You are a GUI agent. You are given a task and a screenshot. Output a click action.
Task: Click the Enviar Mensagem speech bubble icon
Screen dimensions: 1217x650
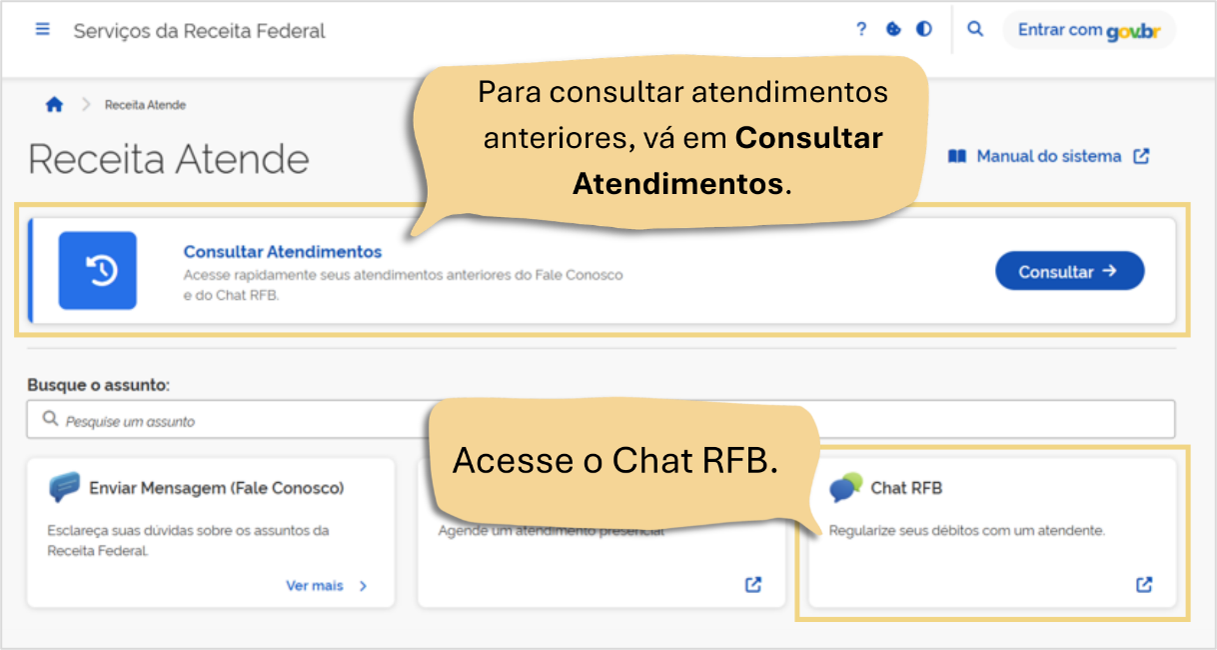[x=64, y=487]
